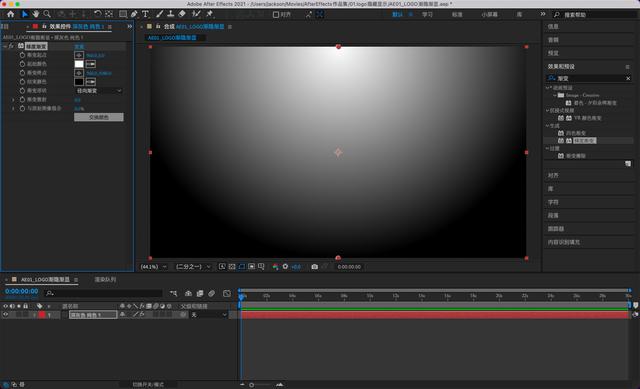640x389 pixels.
Task: Collapse the Generate effects category
Action: point(547,126)
